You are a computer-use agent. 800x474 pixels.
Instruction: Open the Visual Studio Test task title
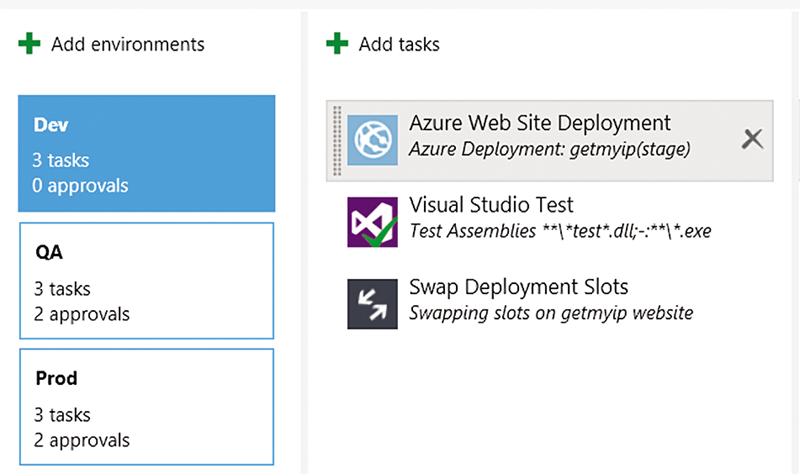point(491,205)
